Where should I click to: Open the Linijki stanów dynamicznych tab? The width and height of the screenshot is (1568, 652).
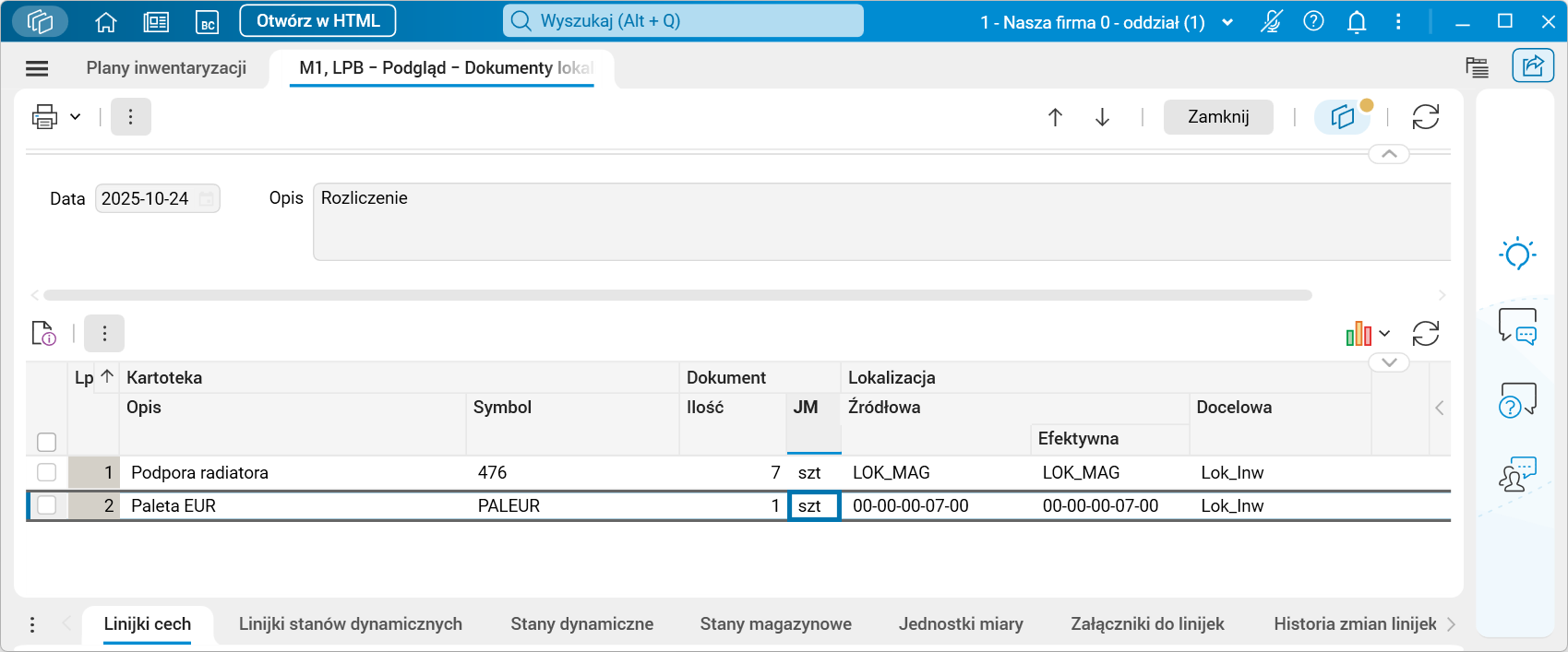coord(351,624)
